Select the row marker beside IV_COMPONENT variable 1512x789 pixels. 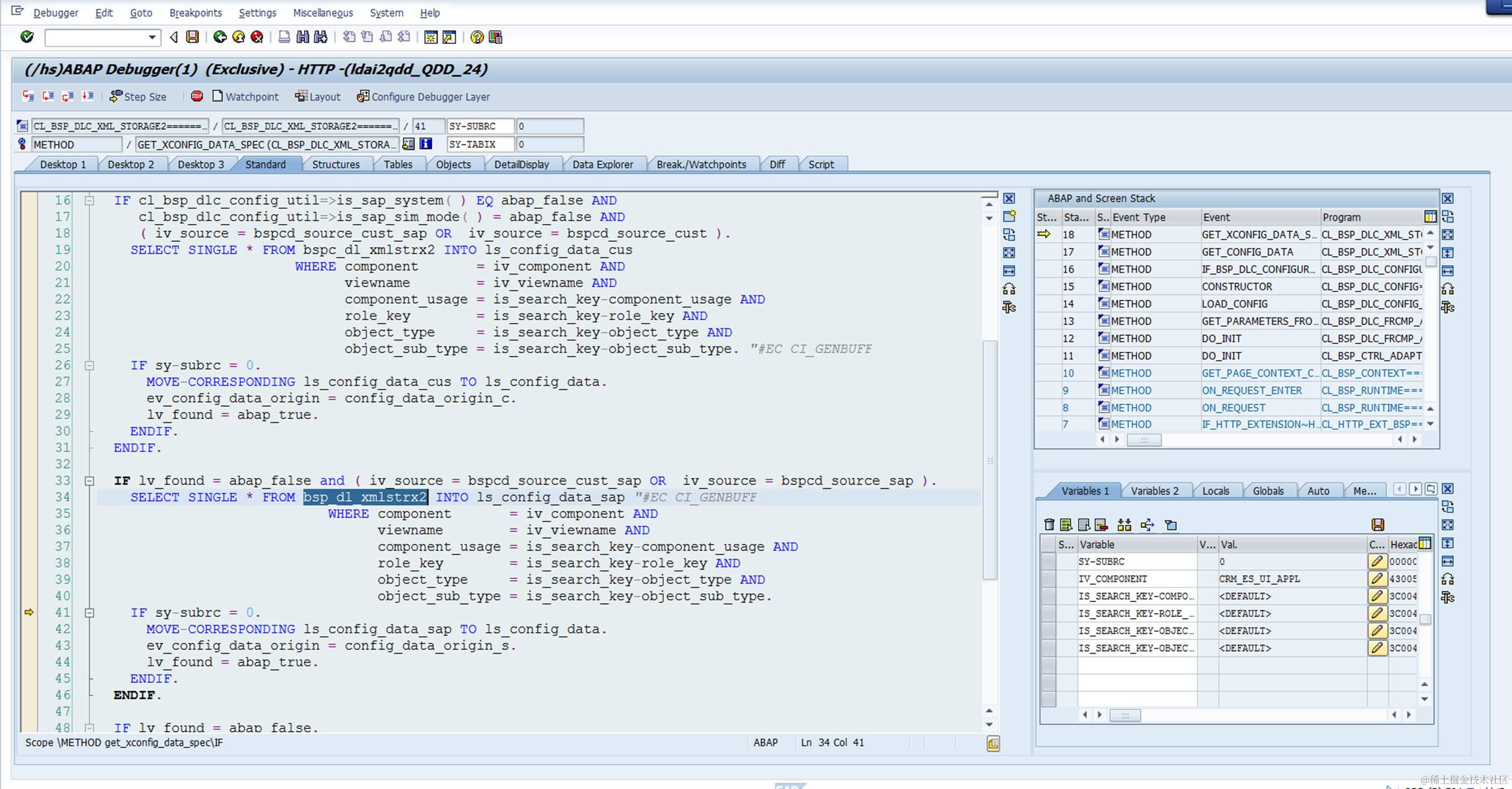coord(1048,579)
